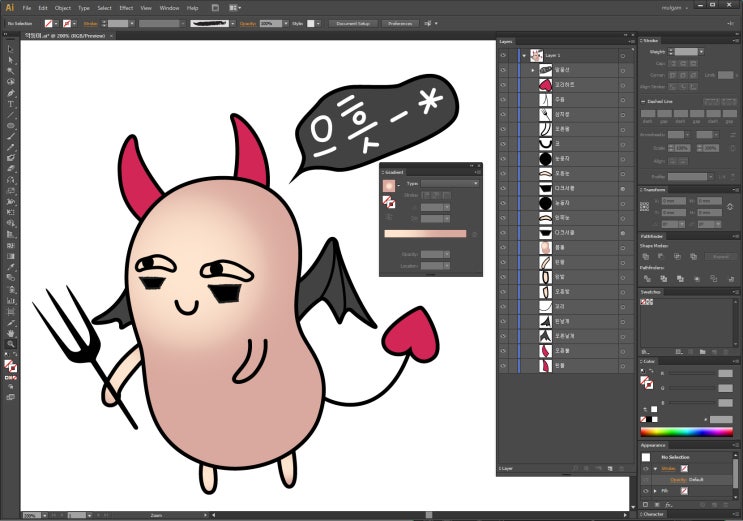Toggle Stroke visibility in Appearance panel

tap(645, 468)
